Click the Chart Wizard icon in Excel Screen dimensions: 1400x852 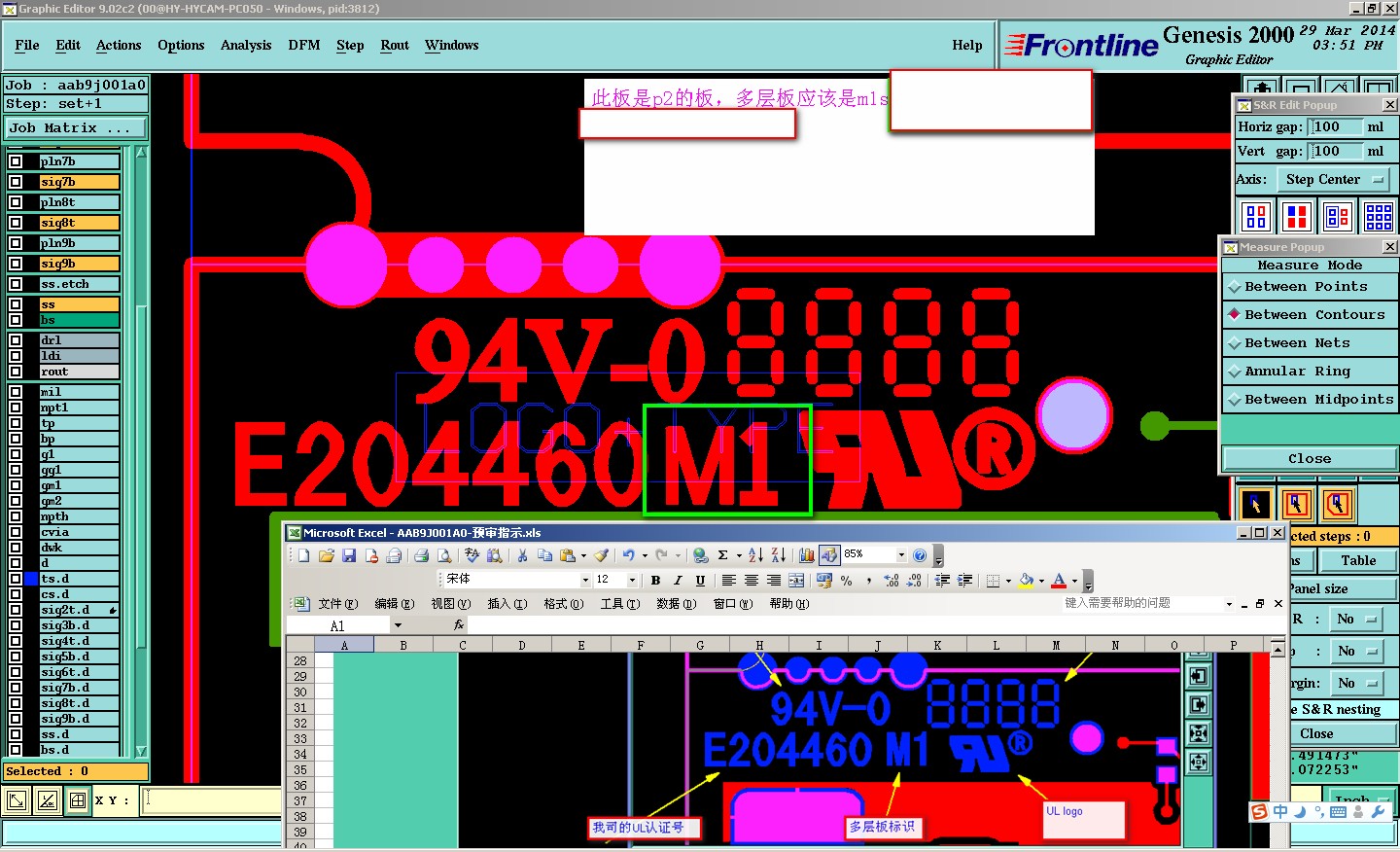tap(807, 555)
